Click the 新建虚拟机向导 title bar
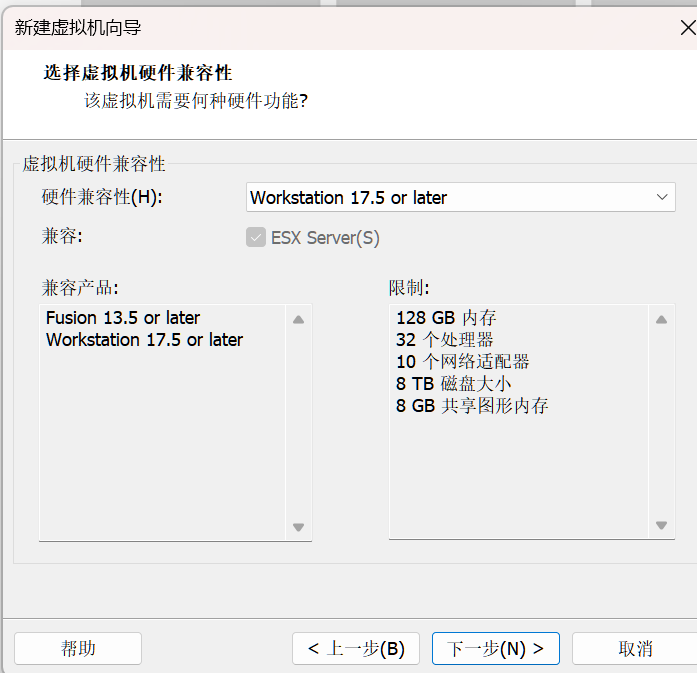 tap(300, 27)
